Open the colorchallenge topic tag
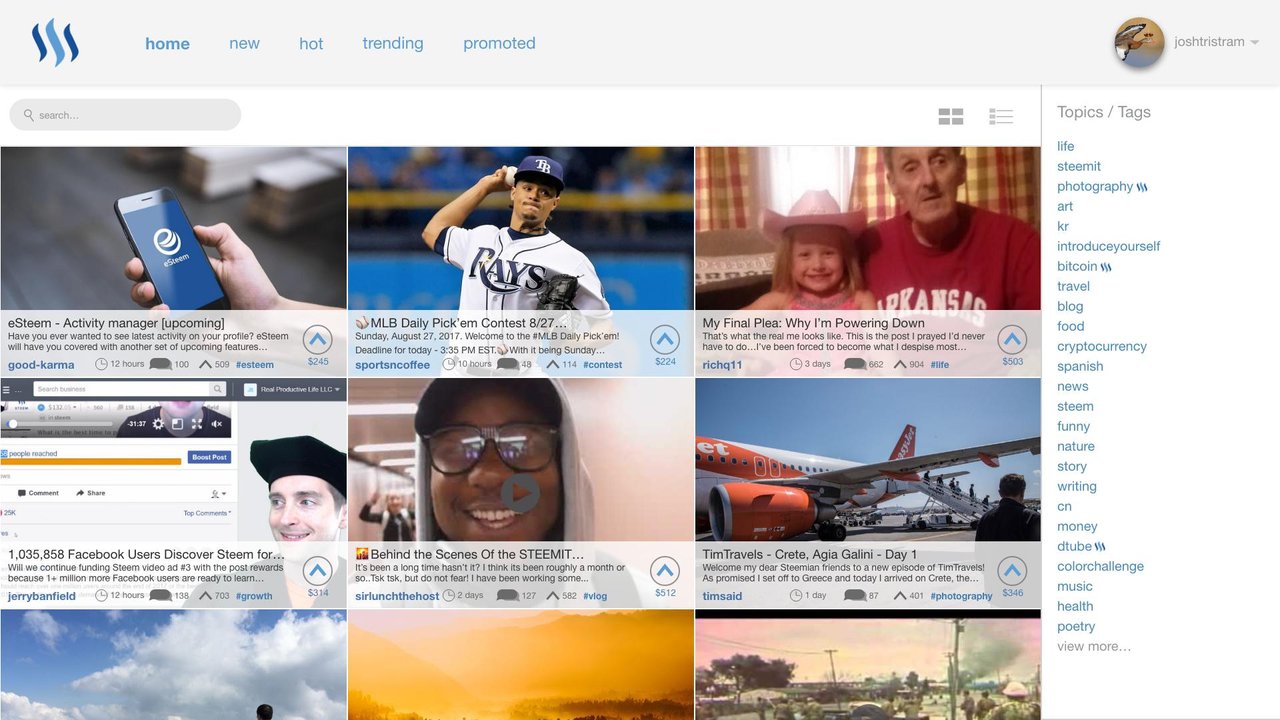The image size is (1280, 720). tap(1100, 566)
